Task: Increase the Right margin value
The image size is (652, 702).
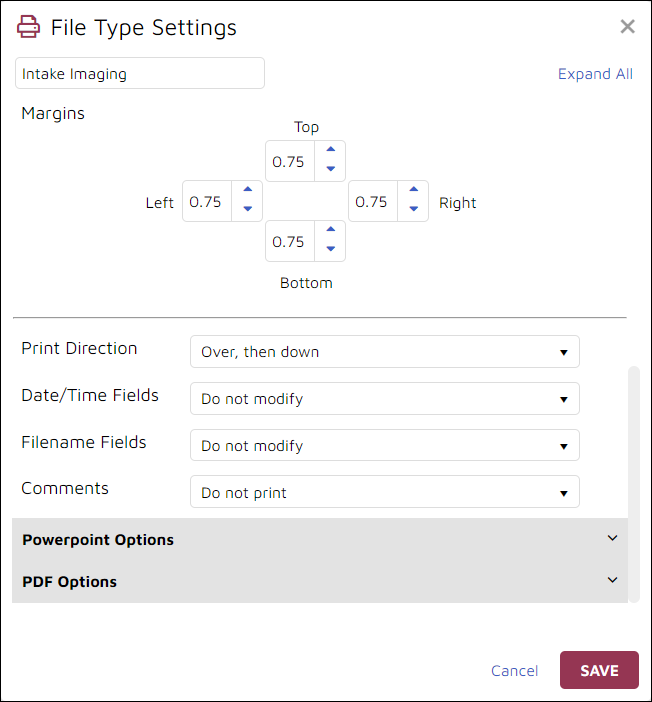Action: (414, 189)
